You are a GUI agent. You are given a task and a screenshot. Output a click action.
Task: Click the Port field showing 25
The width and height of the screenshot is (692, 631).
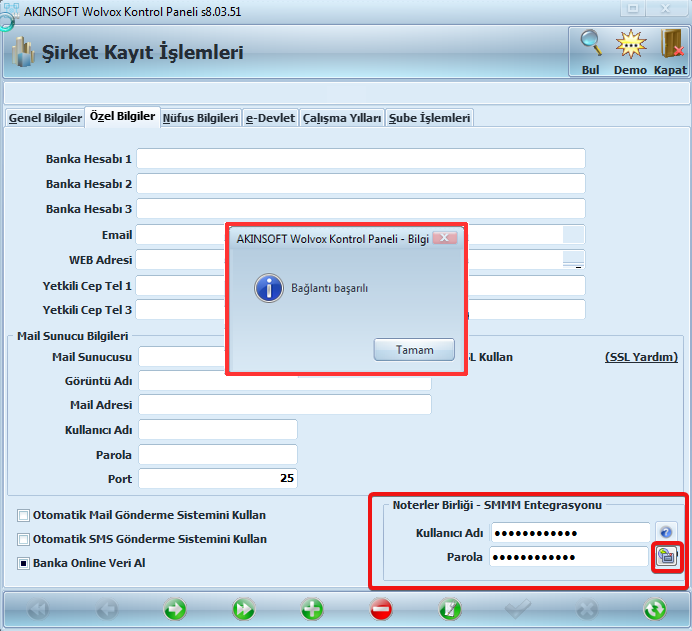218,478
